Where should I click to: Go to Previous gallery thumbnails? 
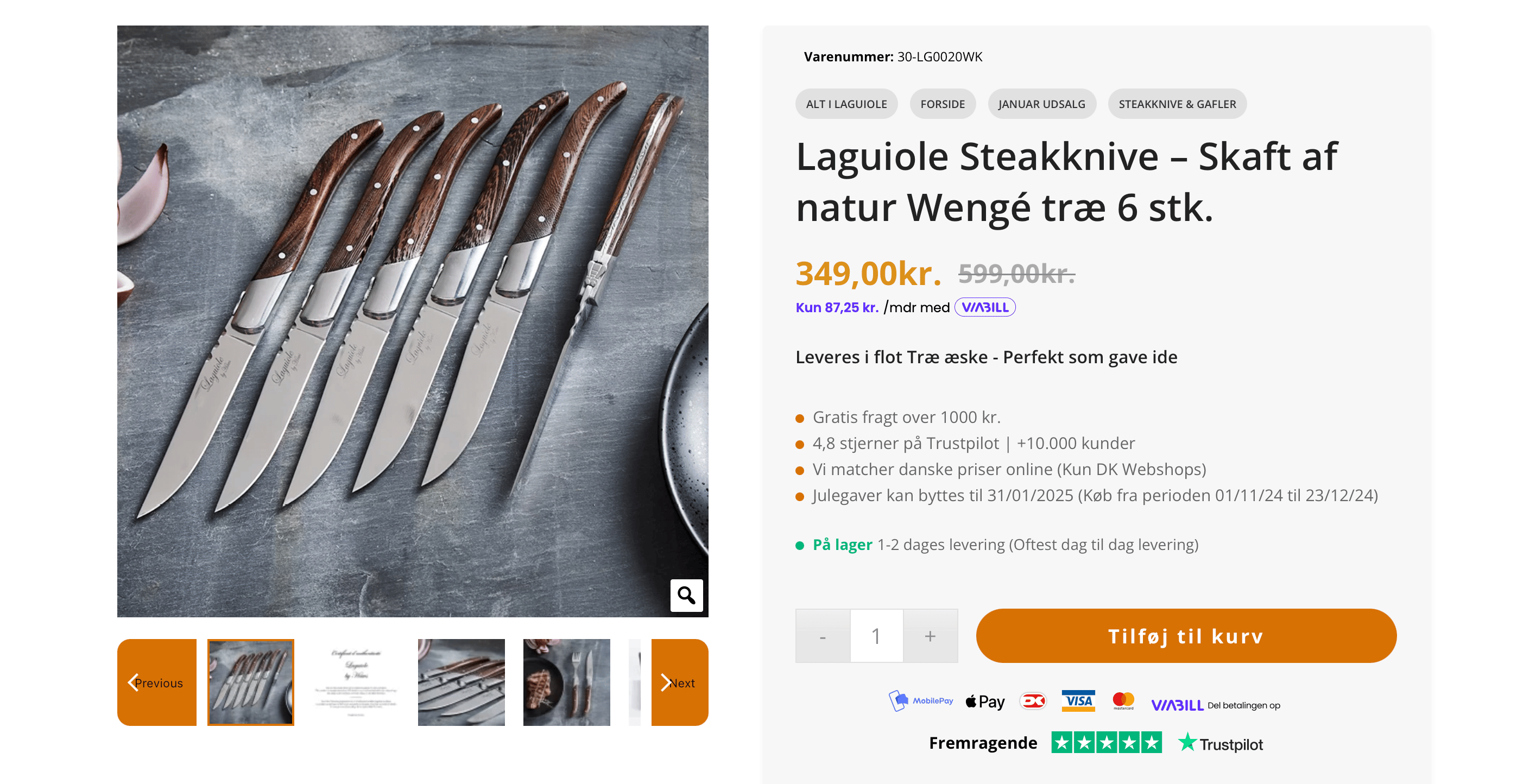pos(157,682)
